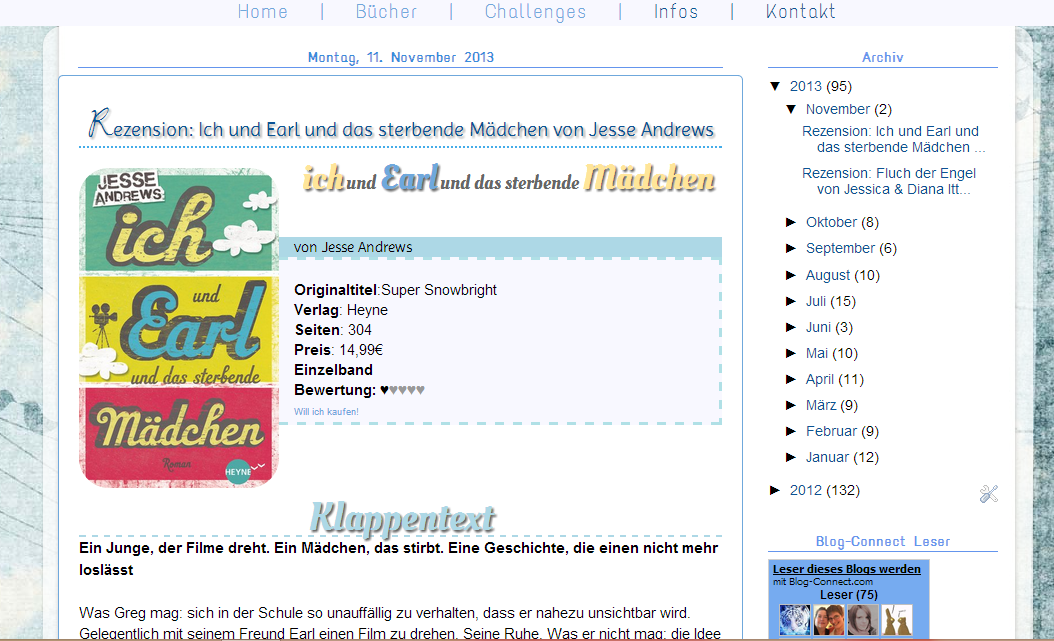The height and width of the screenshot is (641, 1054).
Task: Open the Home navigation item
Action: point(262,11)
